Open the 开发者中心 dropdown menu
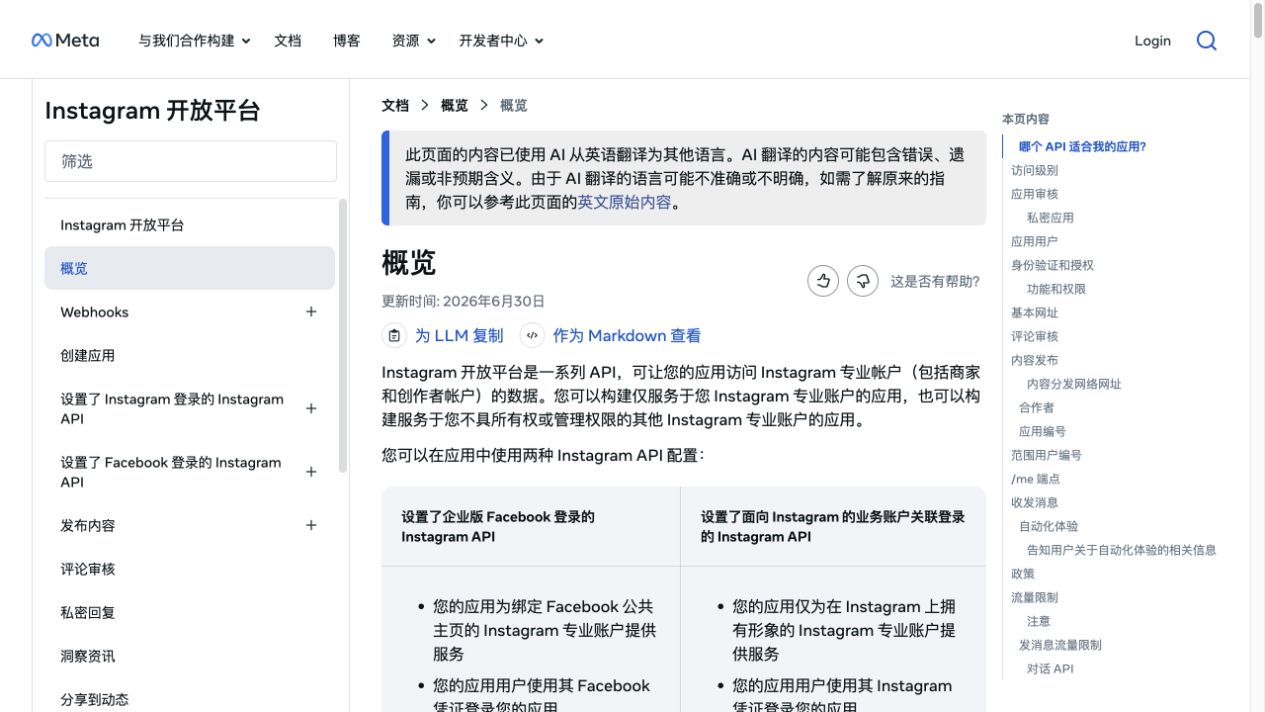 [x=501, y=40]
